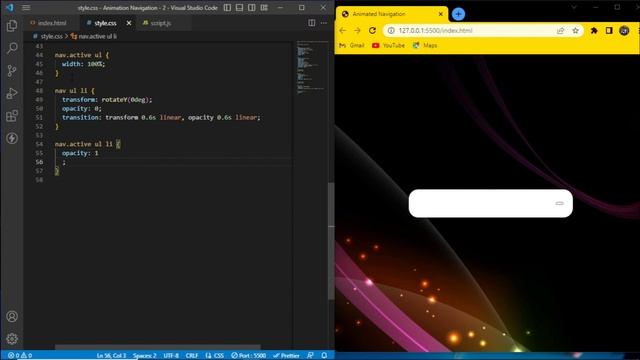The image size is (640, 360).
Task: Open the feedback icon in the status bar
Action: tap(310, 356)
